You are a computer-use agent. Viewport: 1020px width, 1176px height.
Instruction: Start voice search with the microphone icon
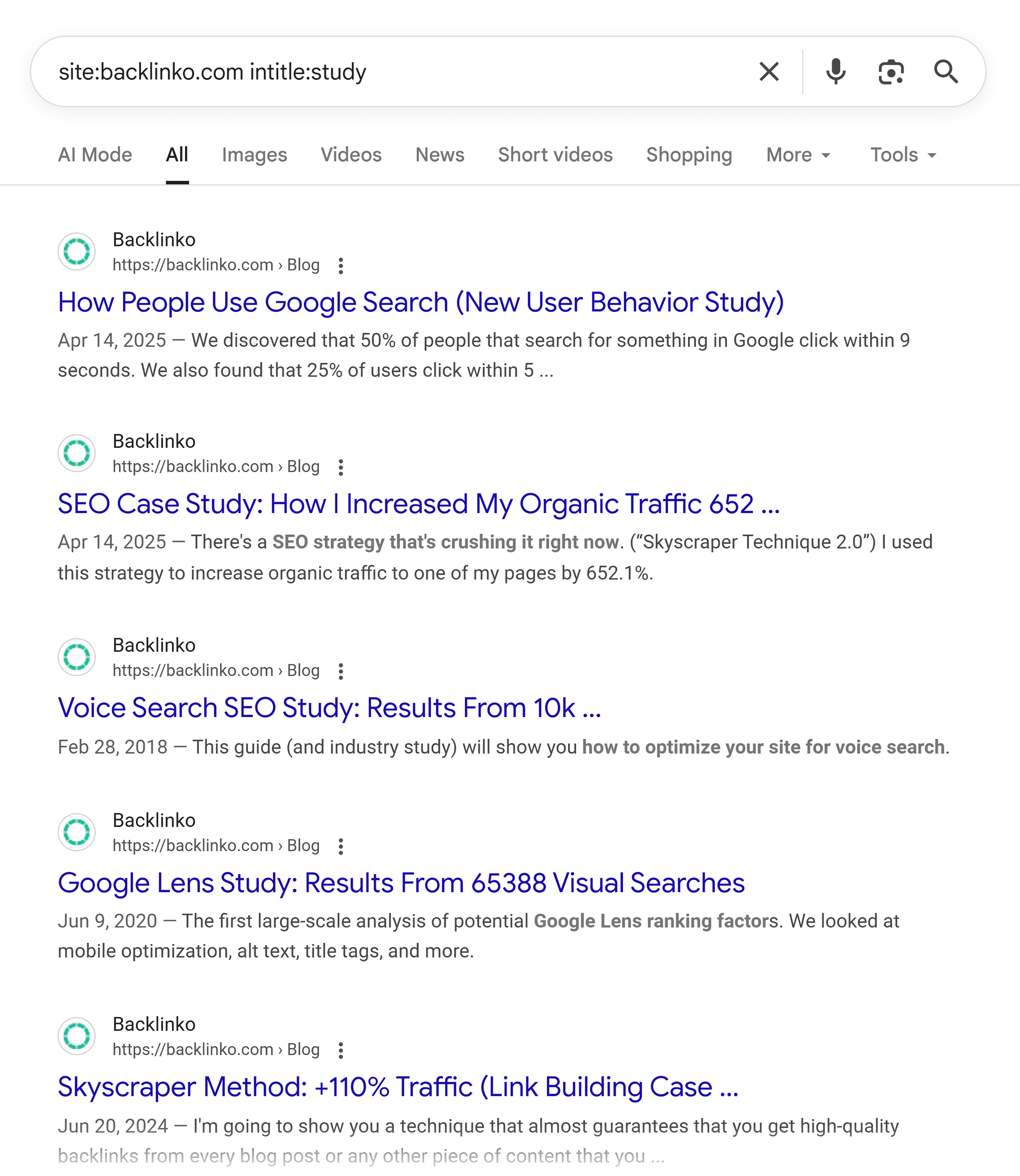[x=836, y=72]
